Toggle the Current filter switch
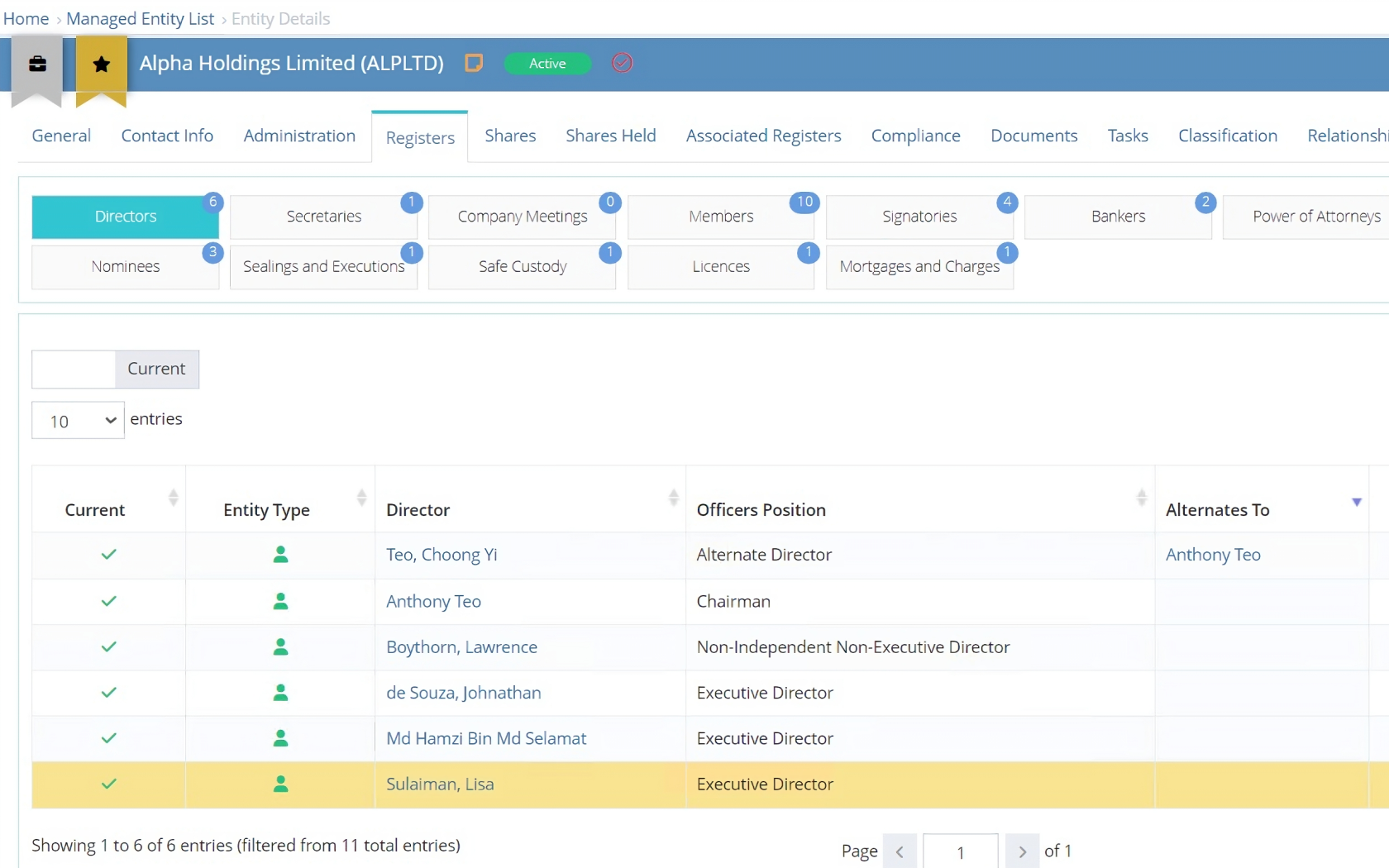Screen dimensions: 1389x868 pyautogui.click(x=115, y=369)
